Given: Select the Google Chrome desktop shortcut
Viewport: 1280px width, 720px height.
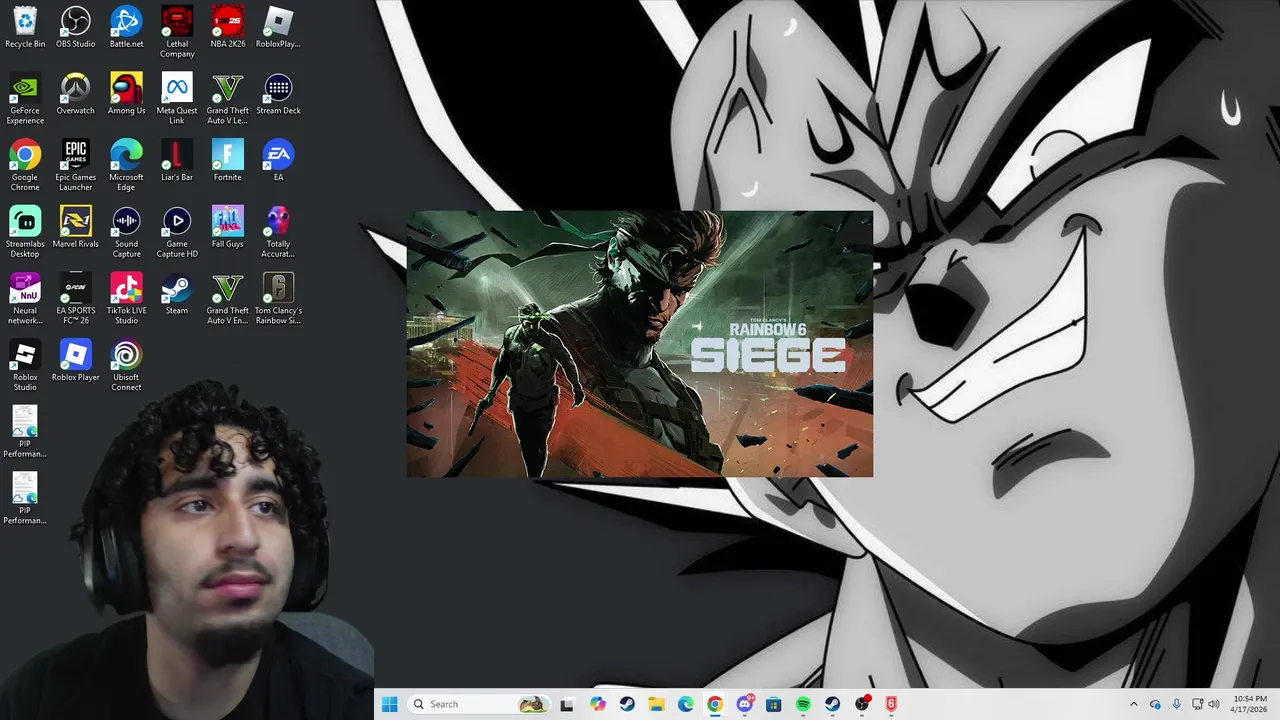Looking at the screenshot, I should pos(25,165).
